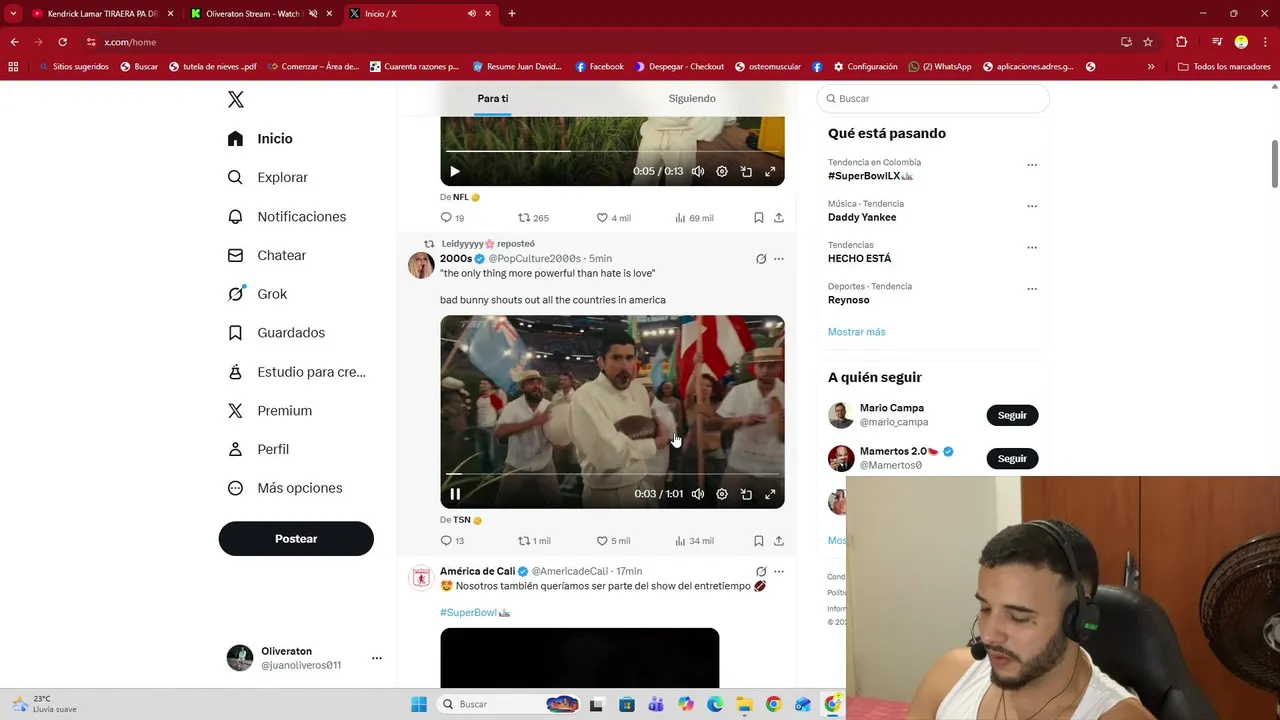Open more options on 2000s post
Screen dimensions: 1280x720
pyautogui.click(x=779, y=259)
